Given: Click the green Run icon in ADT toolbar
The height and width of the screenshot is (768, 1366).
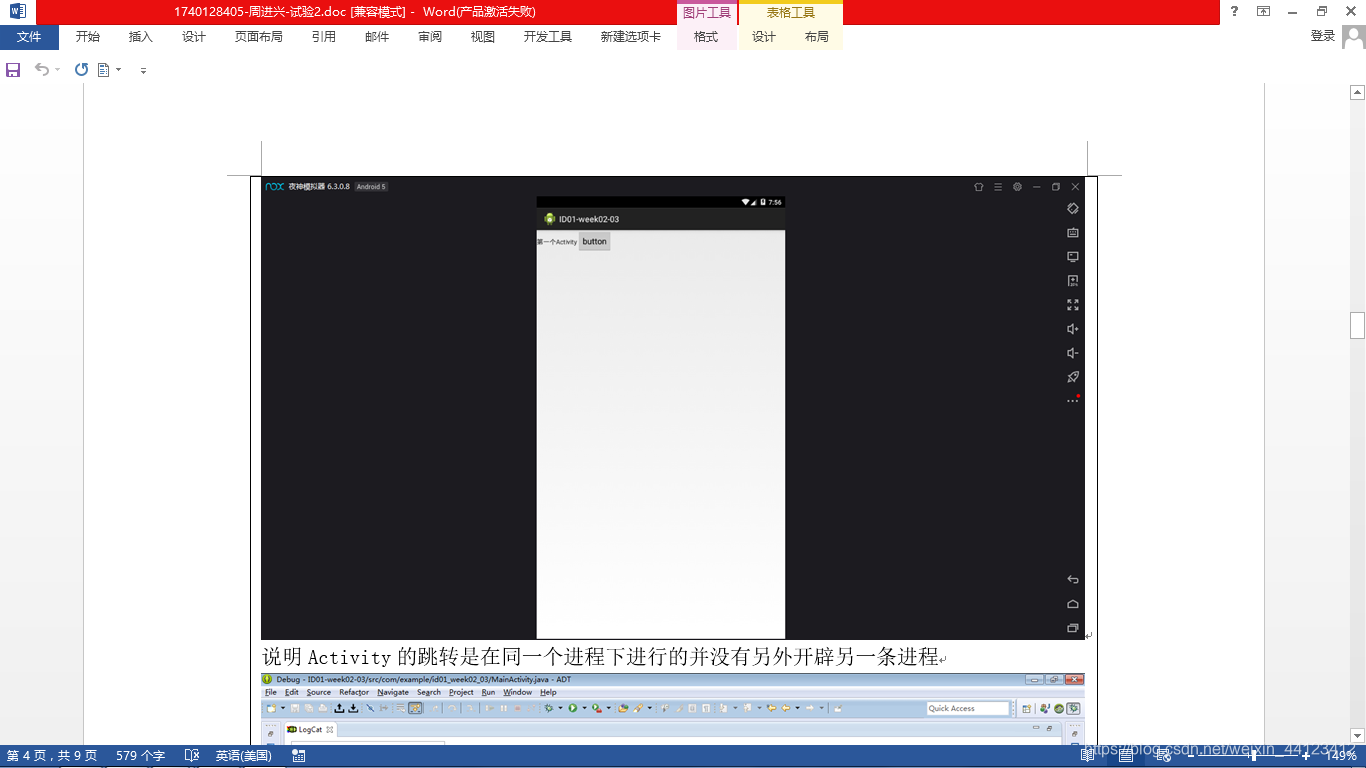Looking at the screenshot, I should tap(573, 708).
